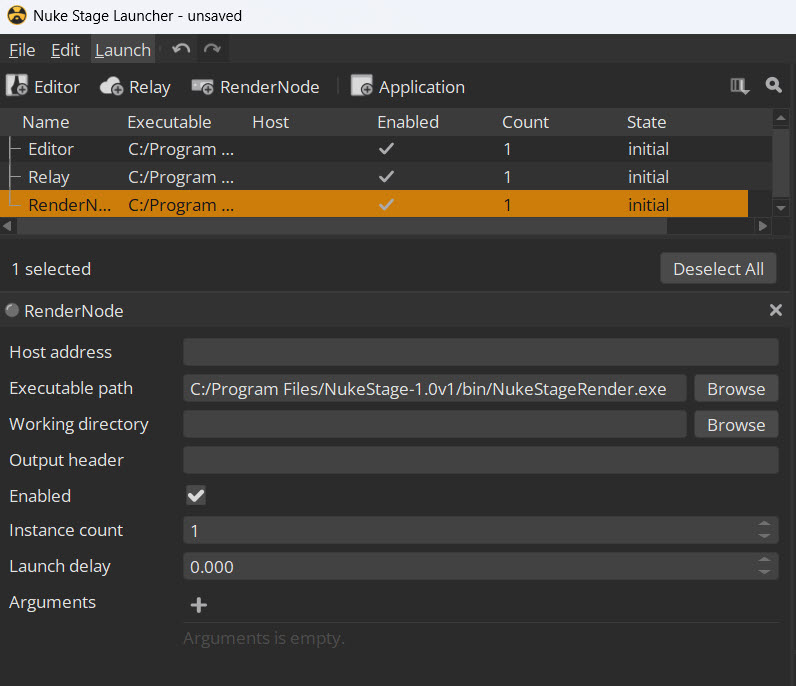Add an argument with plus icon
The width and height of the screenshot is (796, 686).
tap(198, 604)
